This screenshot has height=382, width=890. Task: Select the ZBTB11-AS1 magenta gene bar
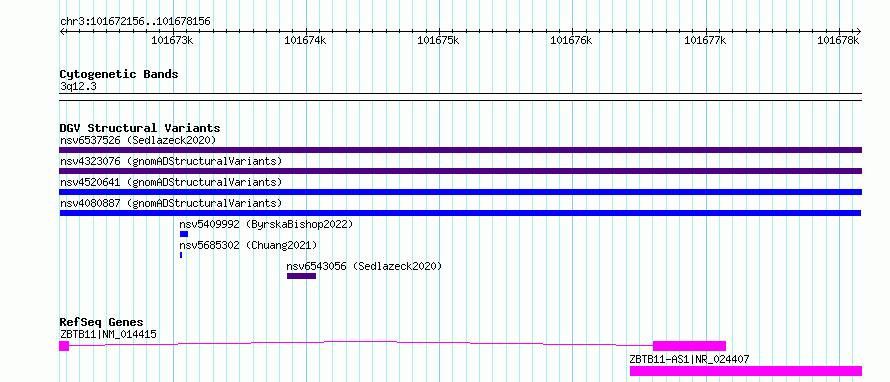(746, 371)
